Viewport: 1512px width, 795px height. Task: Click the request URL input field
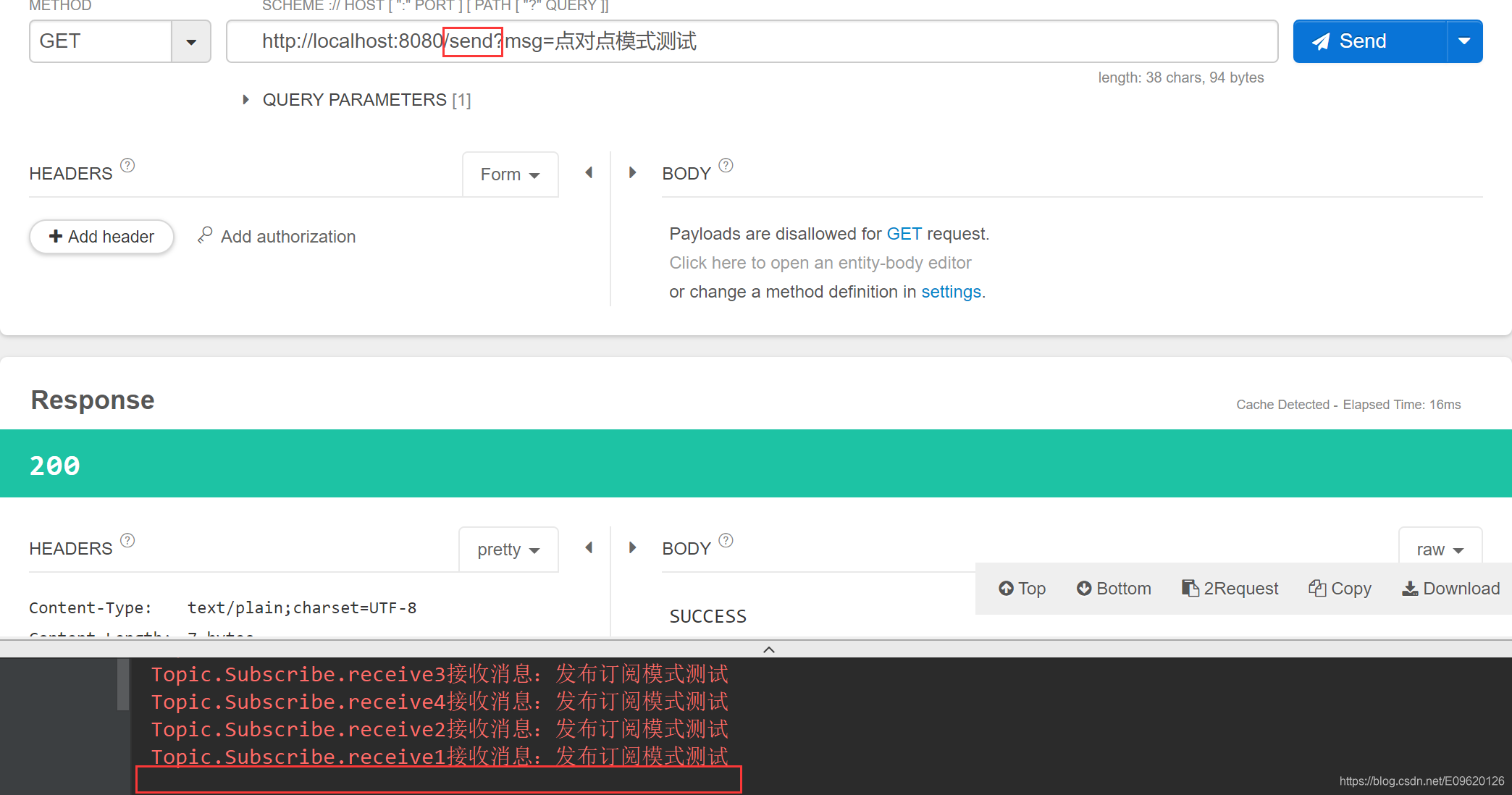(x=752, y=41)
